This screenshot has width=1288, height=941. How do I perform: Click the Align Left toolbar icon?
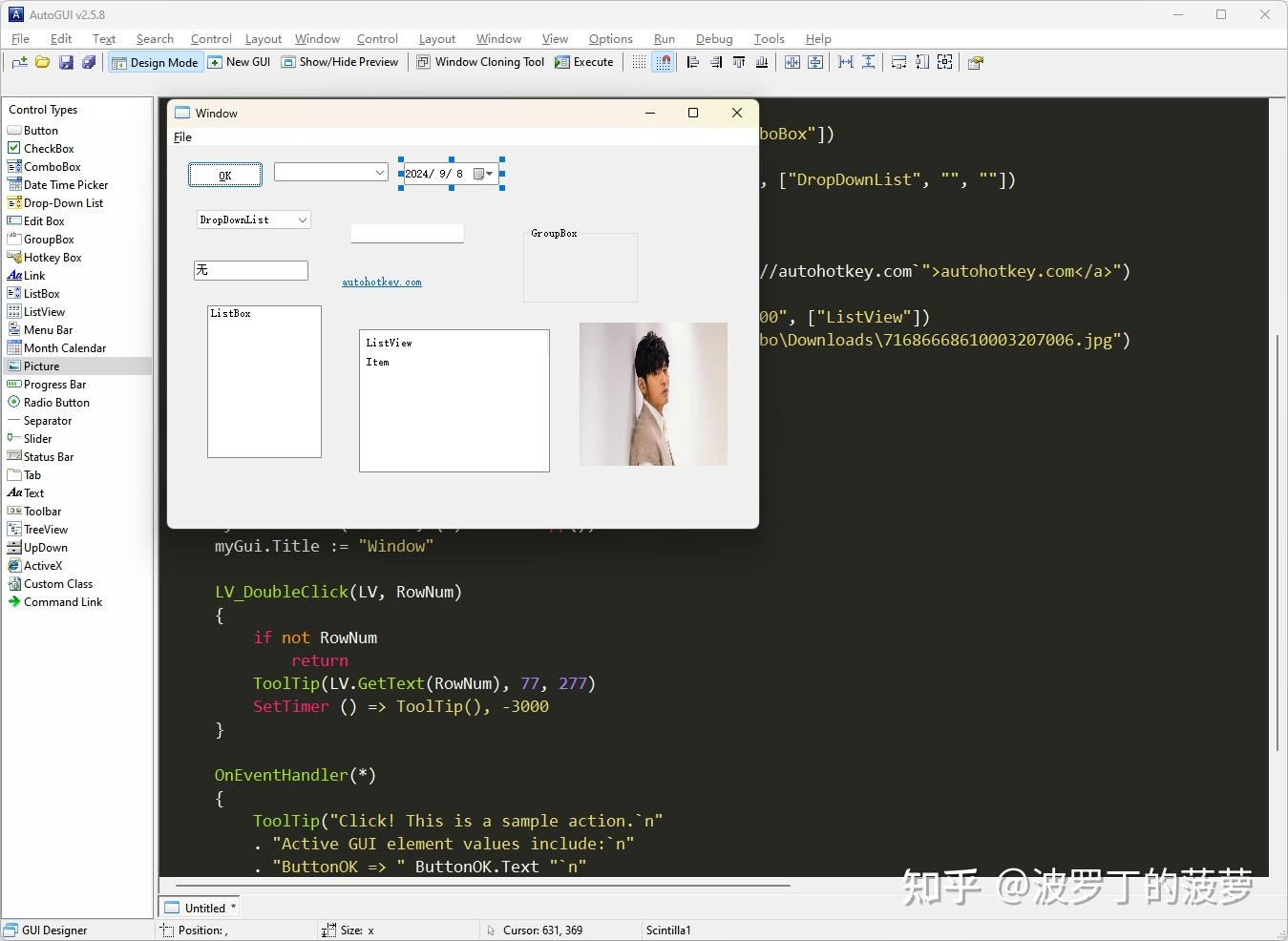coord(693,62)
